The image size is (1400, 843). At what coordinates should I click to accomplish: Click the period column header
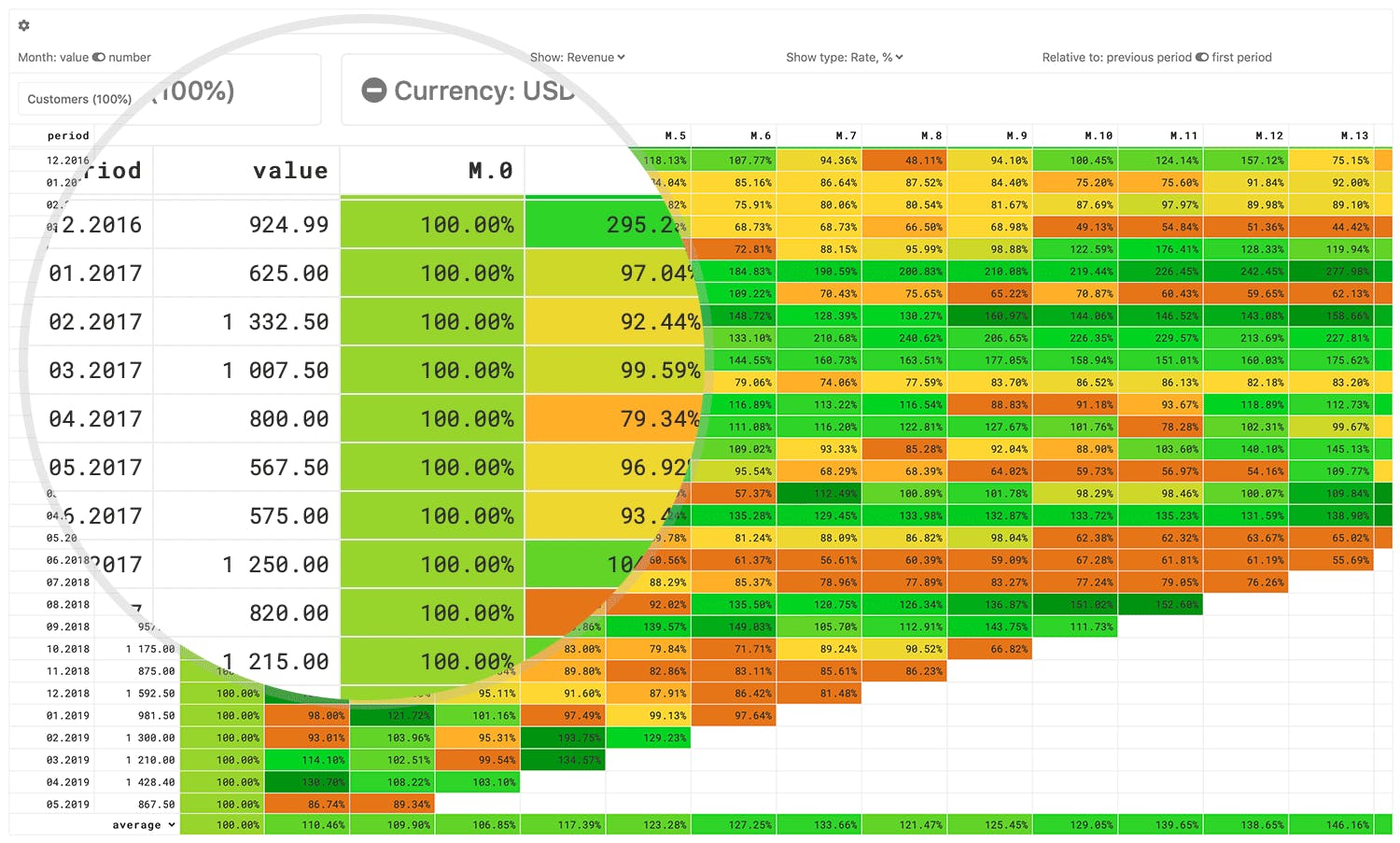coord(68,135)
